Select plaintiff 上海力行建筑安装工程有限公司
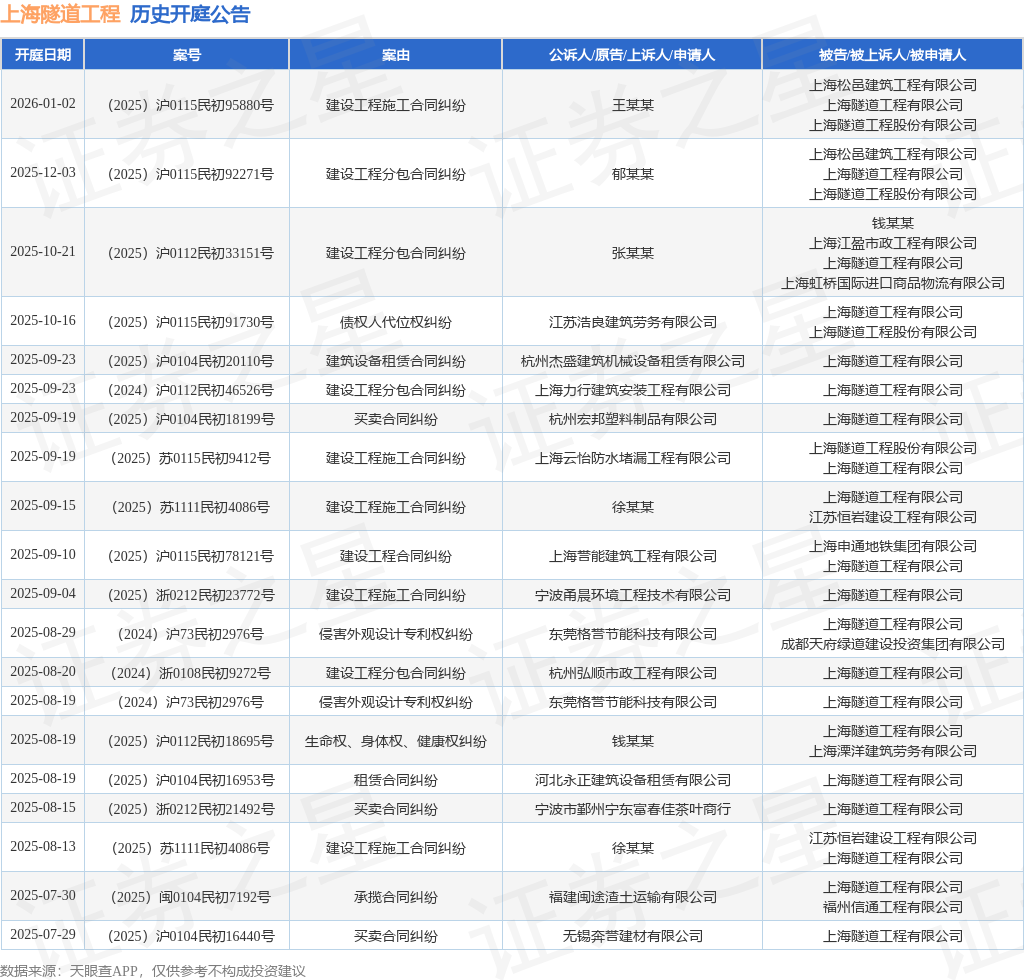Viewport: 1024px width, 980px height. 633,390
